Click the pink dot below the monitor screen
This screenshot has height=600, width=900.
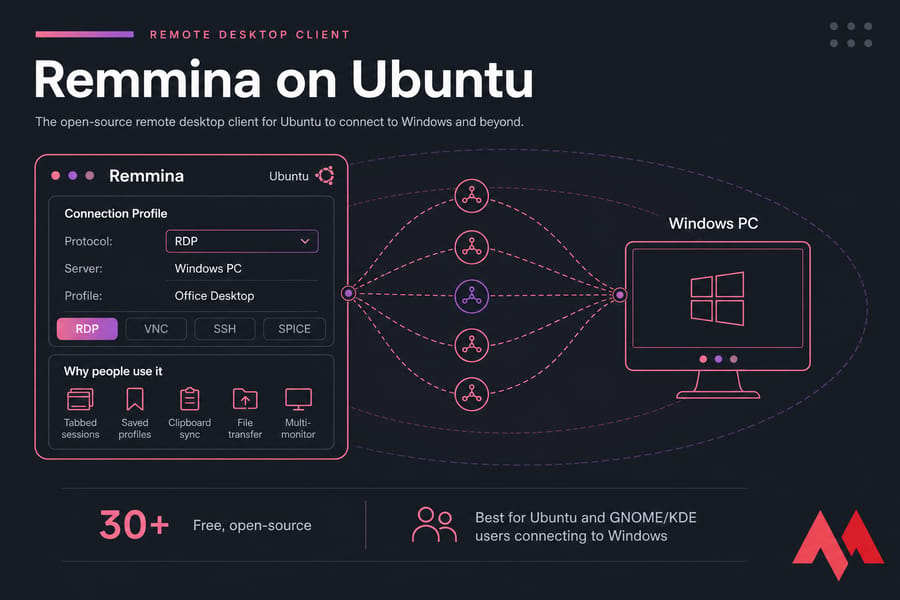pos(703,359)
